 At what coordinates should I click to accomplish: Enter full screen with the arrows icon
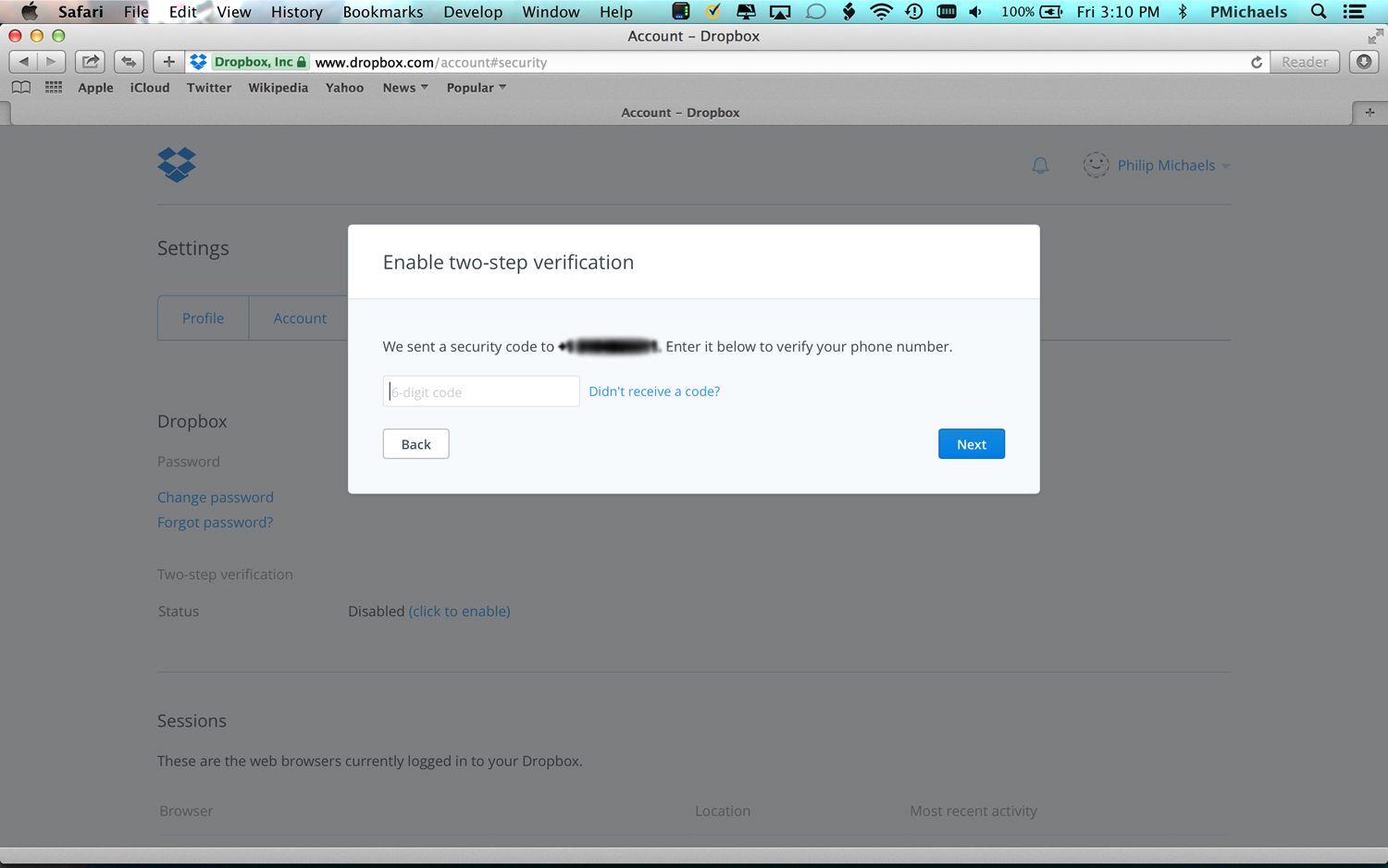click(x=1375, y=36)
